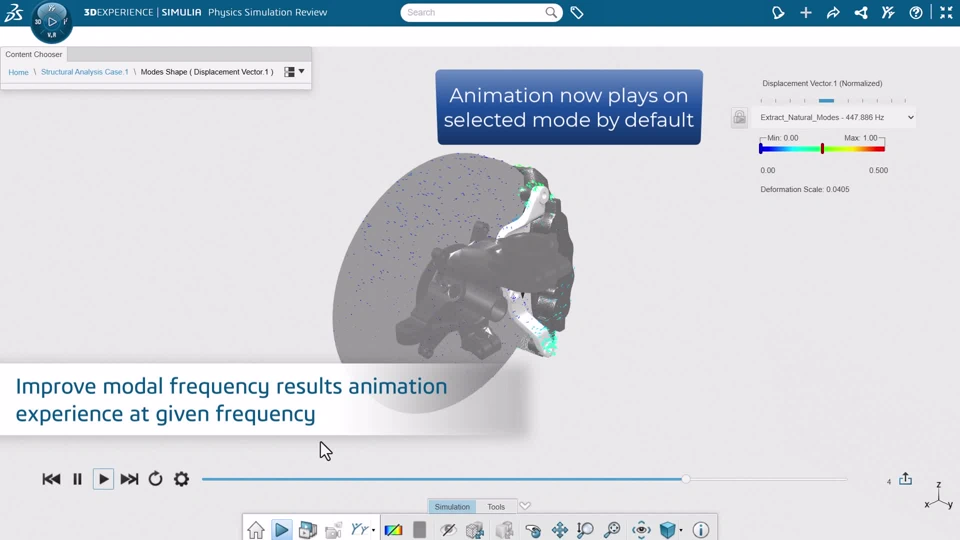Screen dimensions: 960x540
Task: Open the animation film icon in toolbar
Action: [308, 530]
